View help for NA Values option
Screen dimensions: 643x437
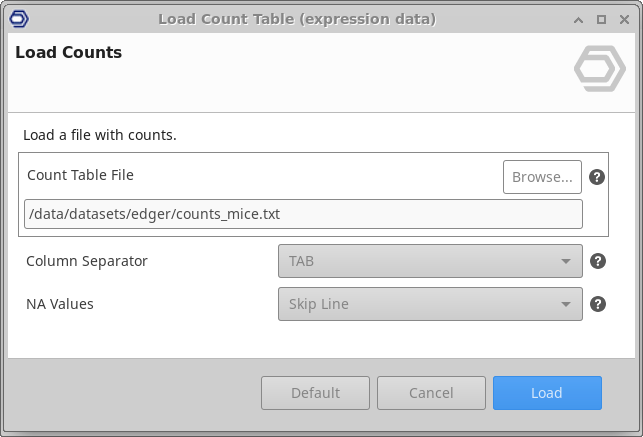click(597, 304)
